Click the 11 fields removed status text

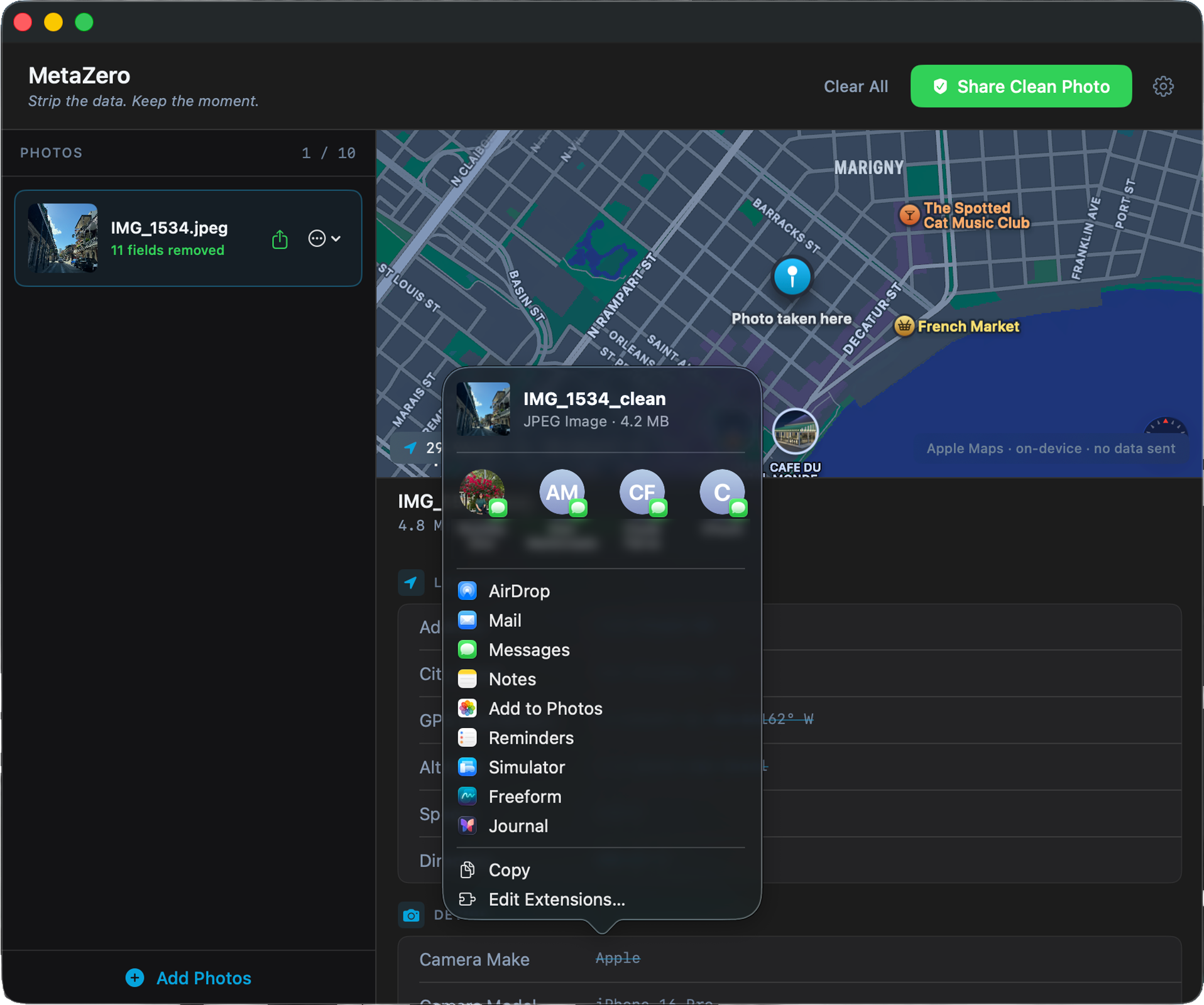point(168,250)
